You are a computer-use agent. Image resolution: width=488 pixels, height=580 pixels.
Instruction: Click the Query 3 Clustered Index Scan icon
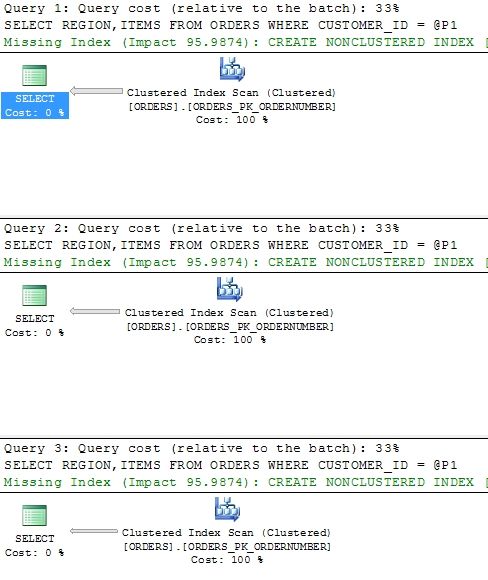[x=228, y=509]
